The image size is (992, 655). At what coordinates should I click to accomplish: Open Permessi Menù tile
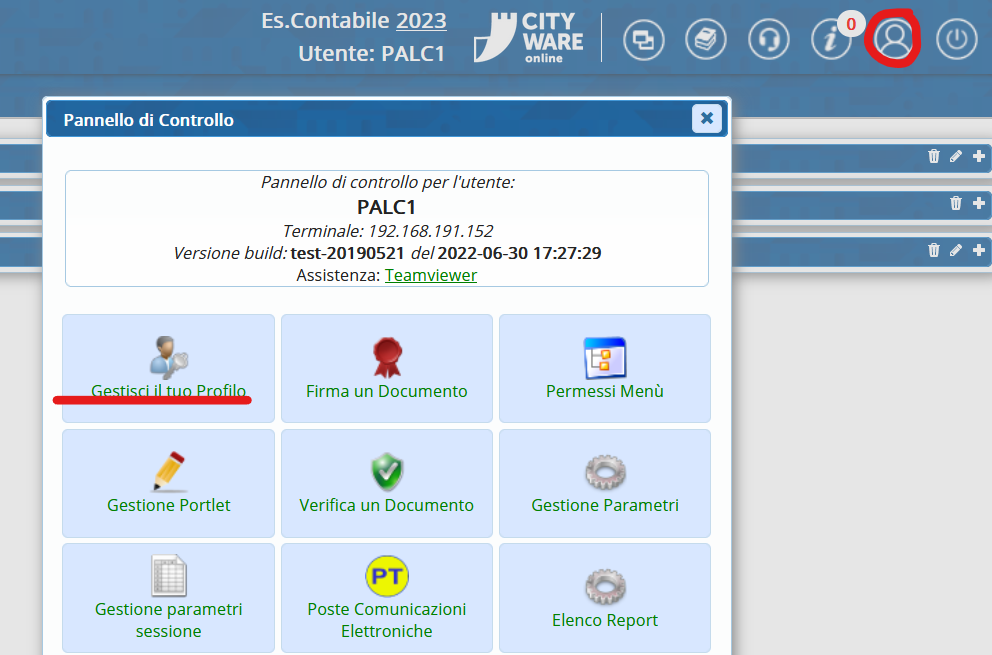(605, 368)
